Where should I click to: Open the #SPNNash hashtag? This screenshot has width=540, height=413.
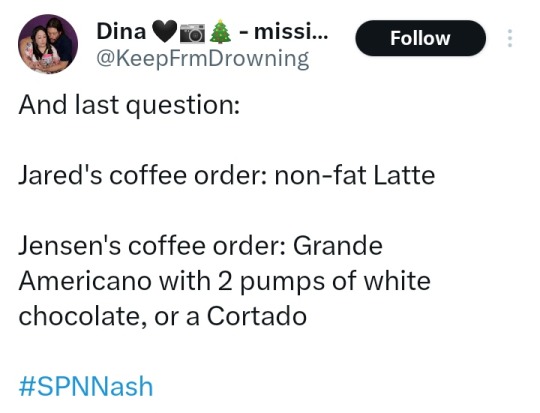coord(86,386)
